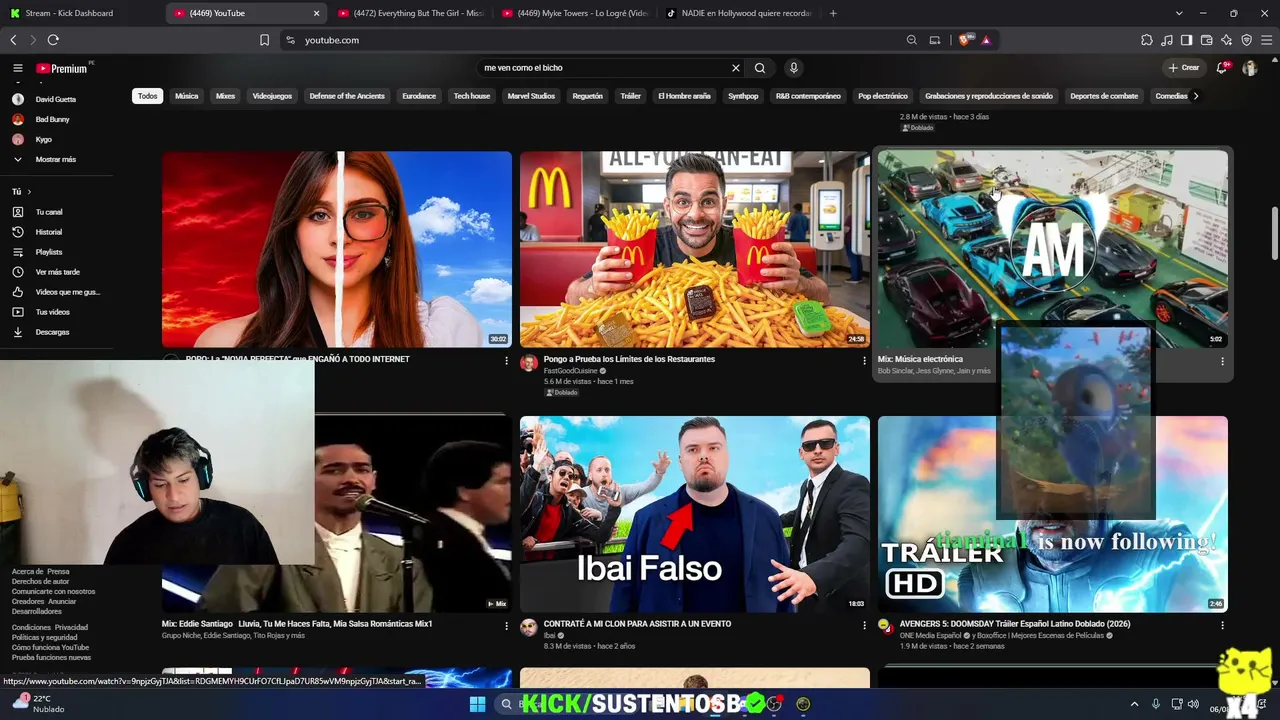Open David Guetta subscription
Viewport: 1280px width, 720px height.
pos(56,100)
